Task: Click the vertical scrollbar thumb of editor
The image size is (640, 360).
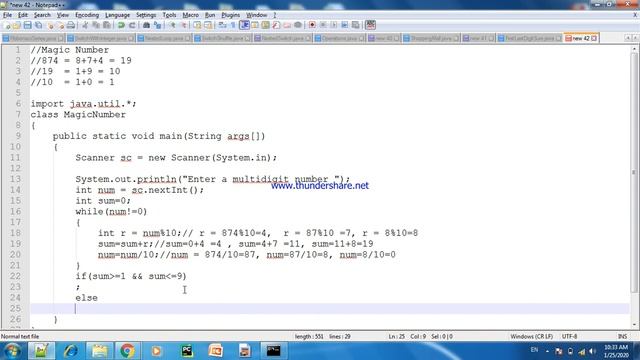Action: pos(634,172)
